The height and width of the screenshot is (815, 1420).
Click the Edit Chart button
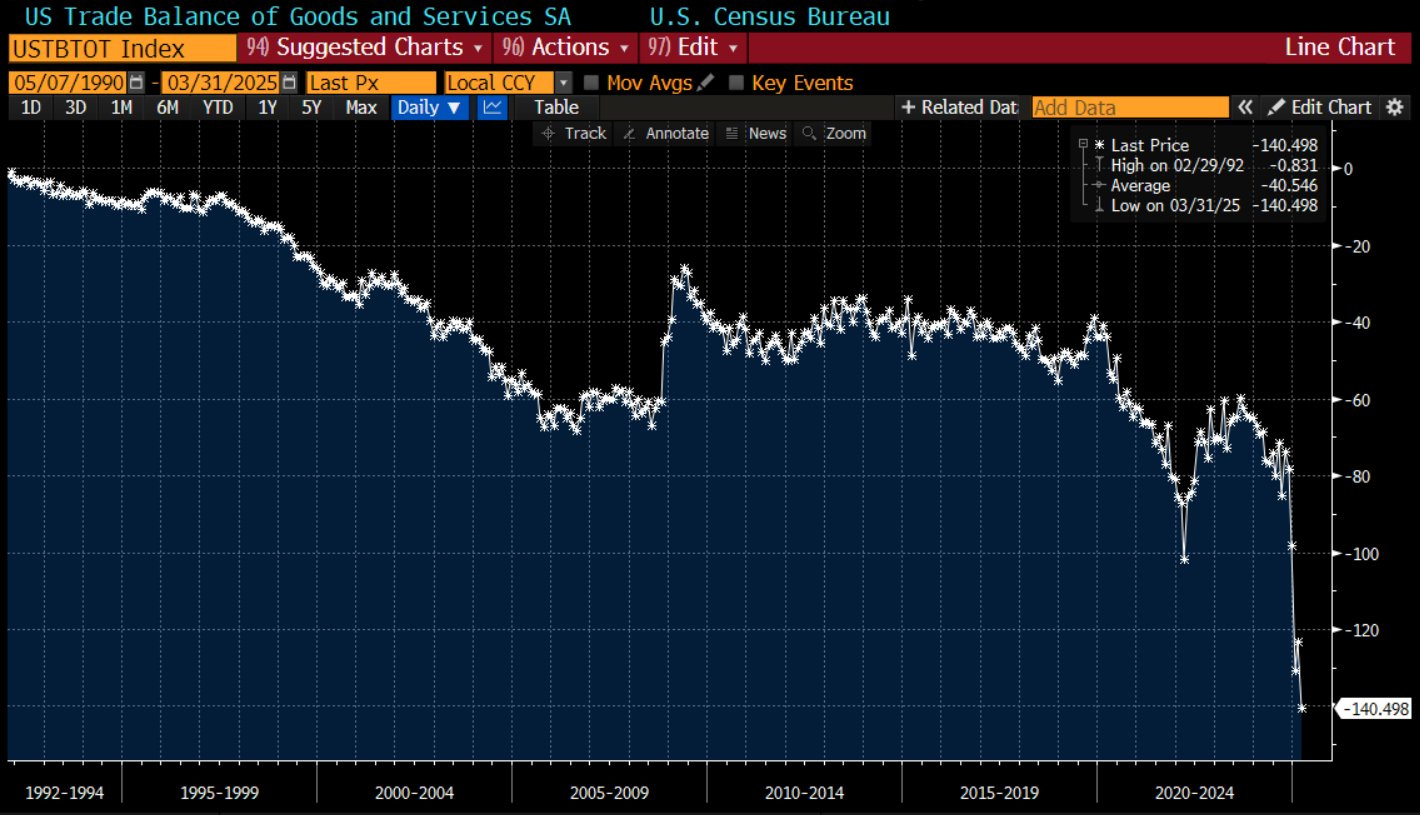click(1320, 107)
